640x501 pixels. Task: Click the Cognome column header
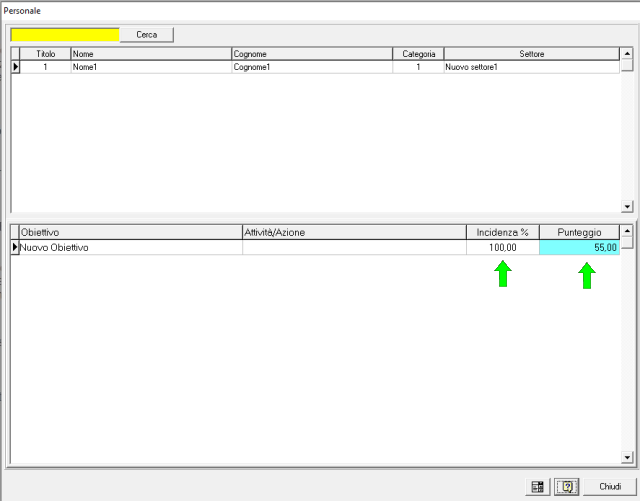[x=311, y=53]
